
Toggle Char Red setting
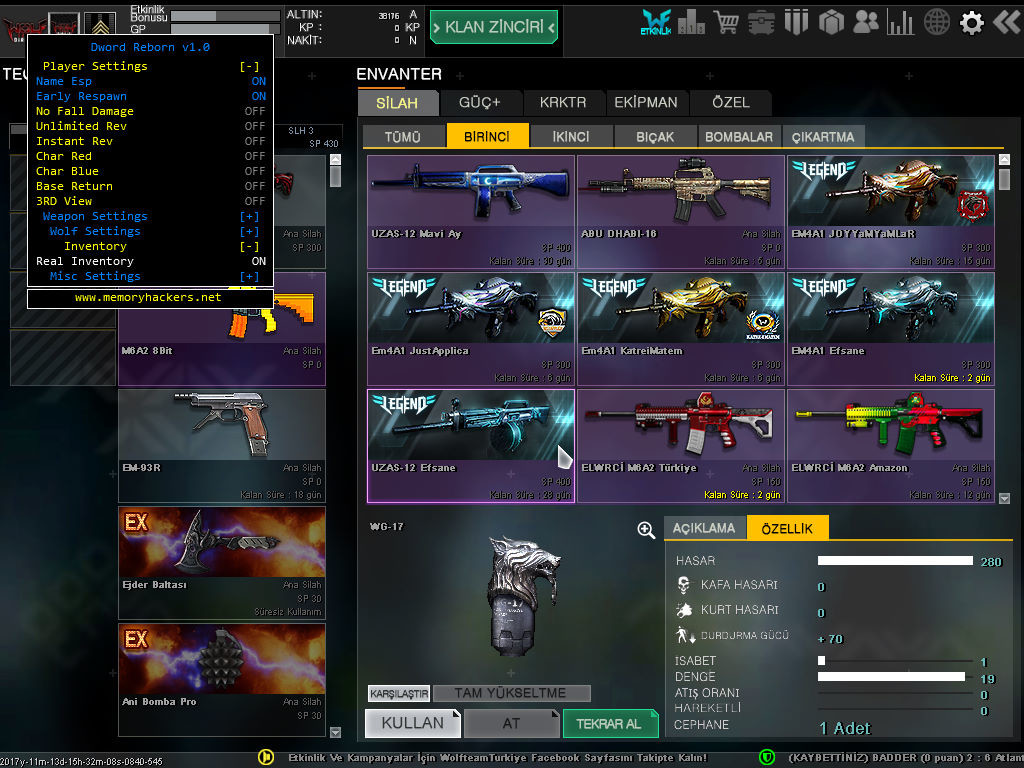150,156
